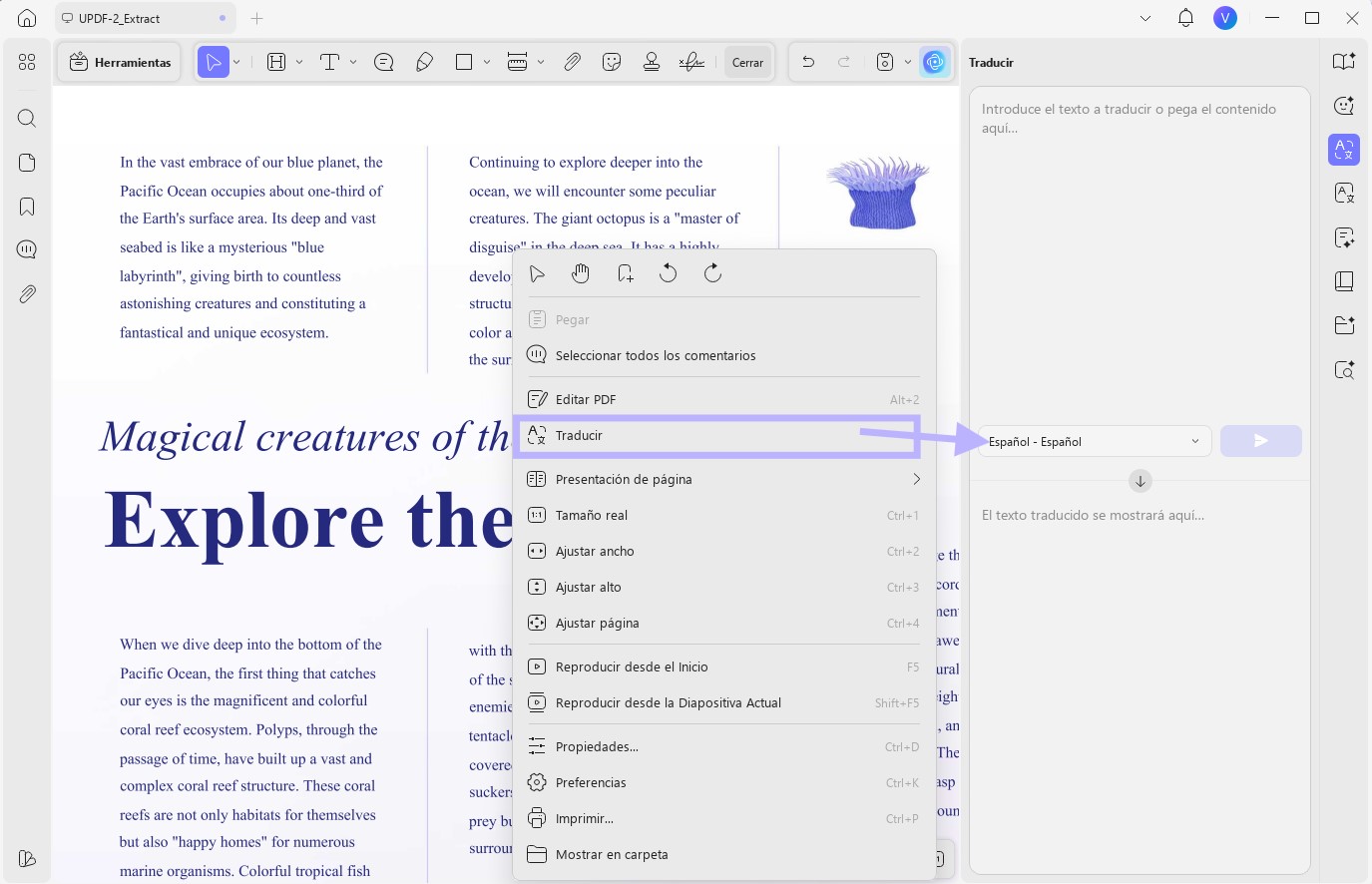This screenshot has width=1372, height=884.
Task: Click the signature tool icon
Action: 691,62
